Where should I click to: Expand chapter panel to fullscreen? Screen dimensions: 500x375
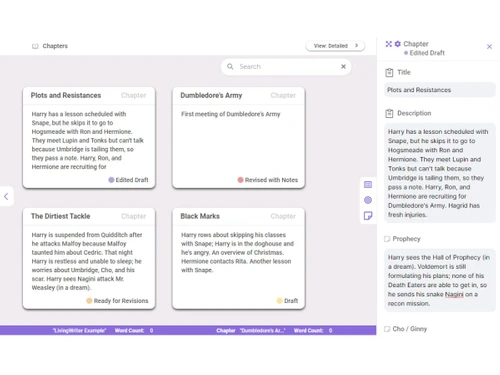pyautogui.click(x=389, y=44)
